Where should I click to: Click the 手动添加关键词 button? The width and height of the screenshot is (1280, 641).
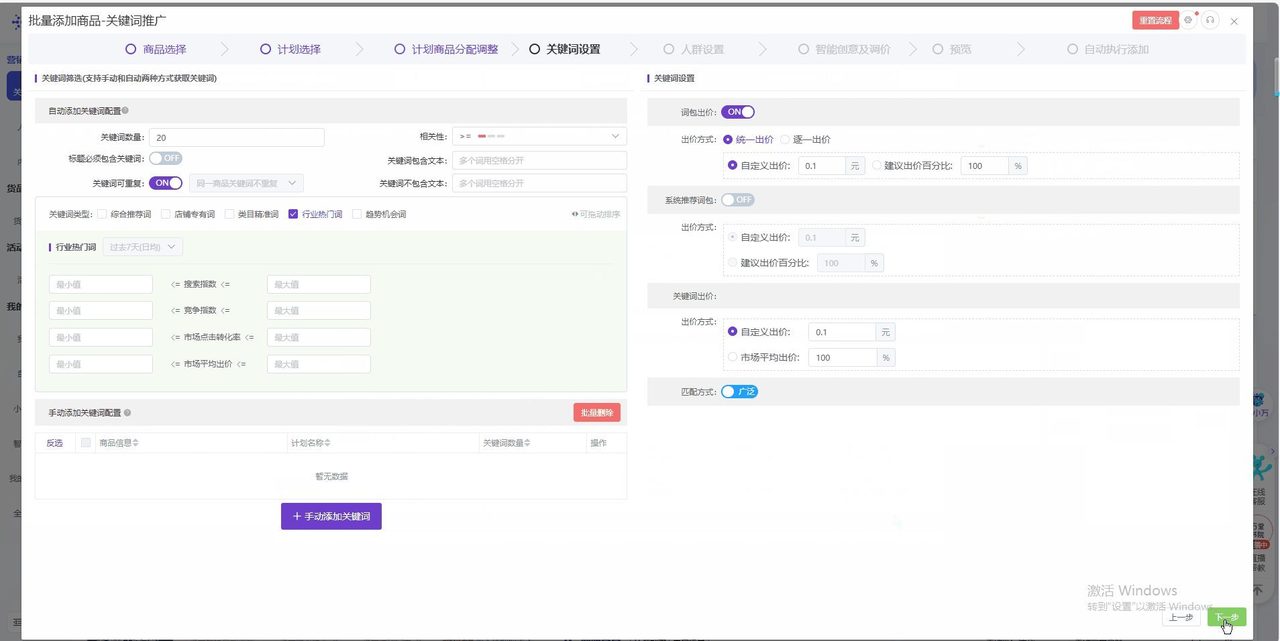[x=331, y=516]
